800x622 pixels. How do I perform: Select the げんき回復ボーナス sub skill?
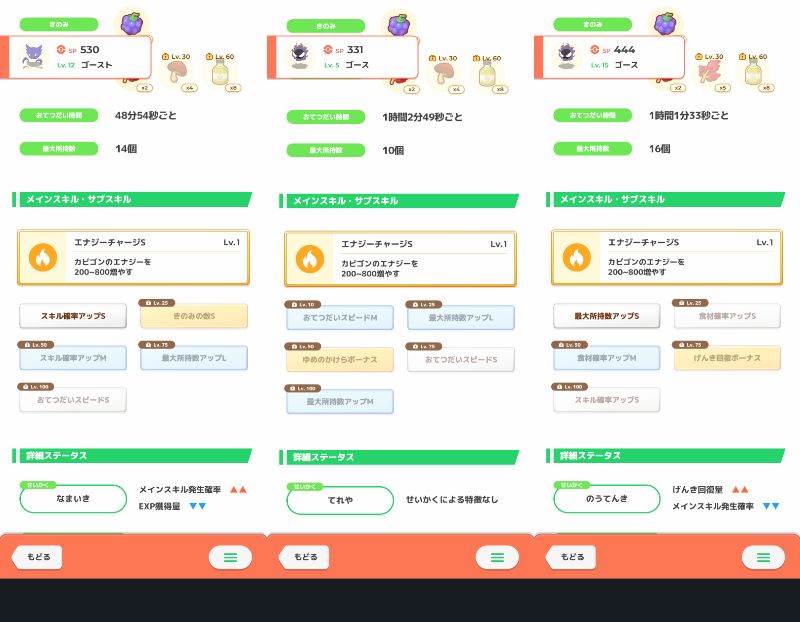[x=728, y=358]
